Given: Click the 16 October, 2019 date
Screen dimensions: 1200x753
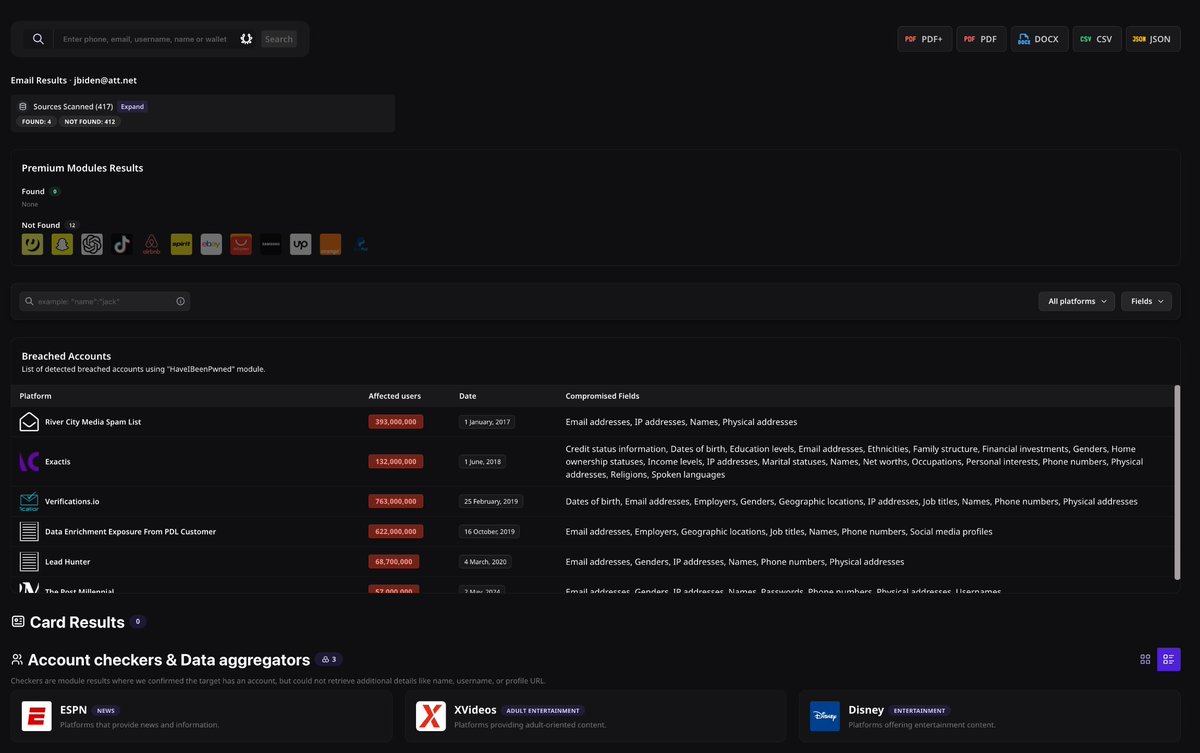Looking at the screenshot, I should 490,532.
